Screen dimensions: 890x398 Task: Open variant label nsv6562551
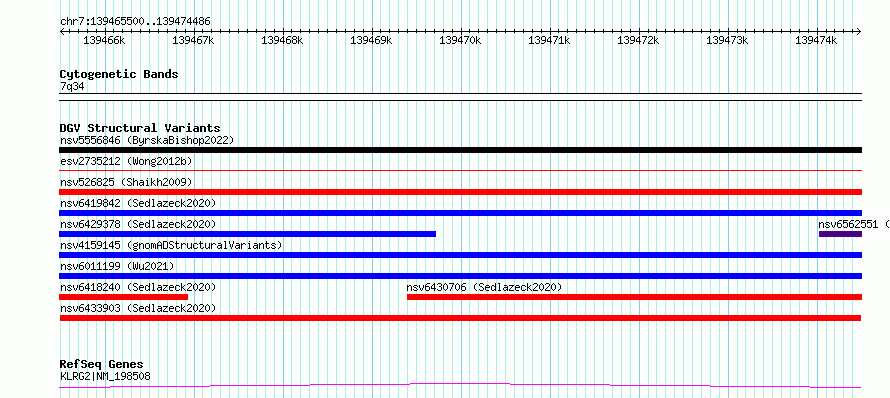point(849,224)
